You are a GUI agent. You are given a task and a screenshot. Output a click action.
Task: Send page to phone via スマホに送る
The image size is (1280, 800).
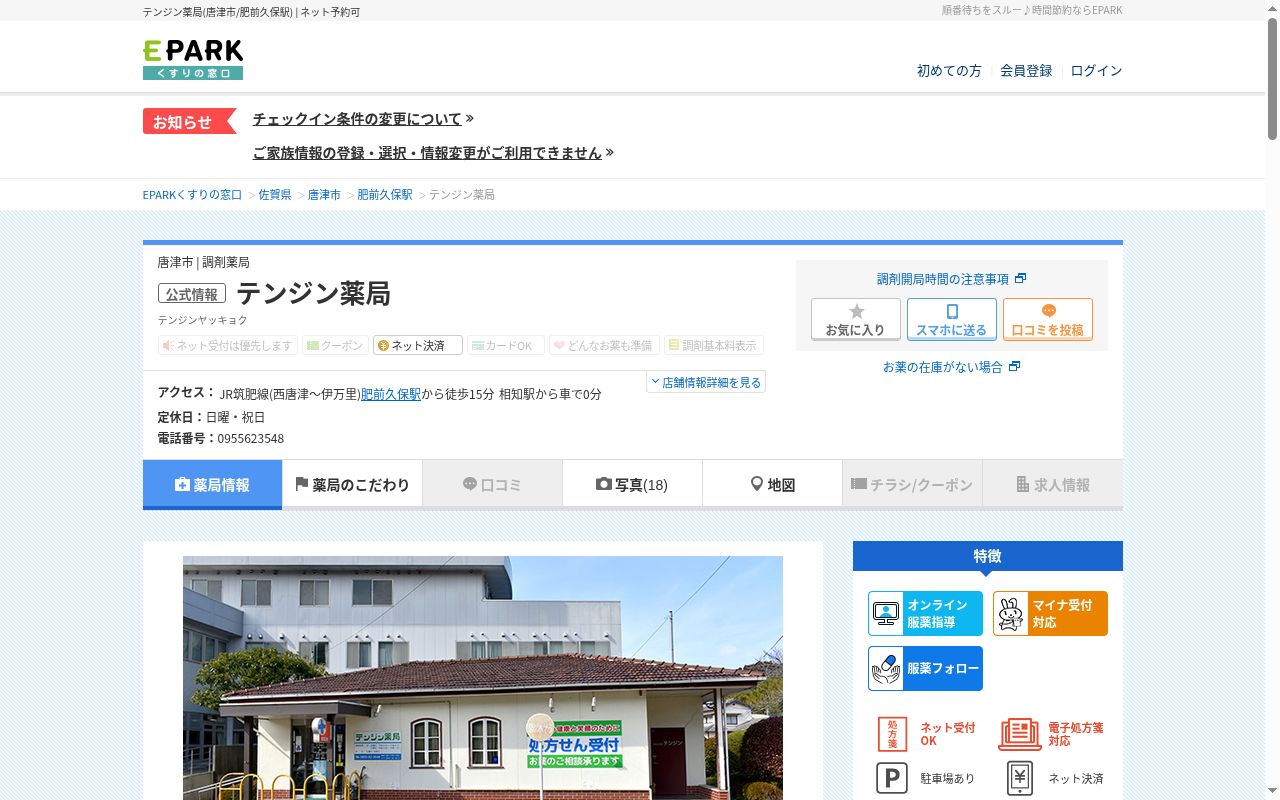coord(952,319)
